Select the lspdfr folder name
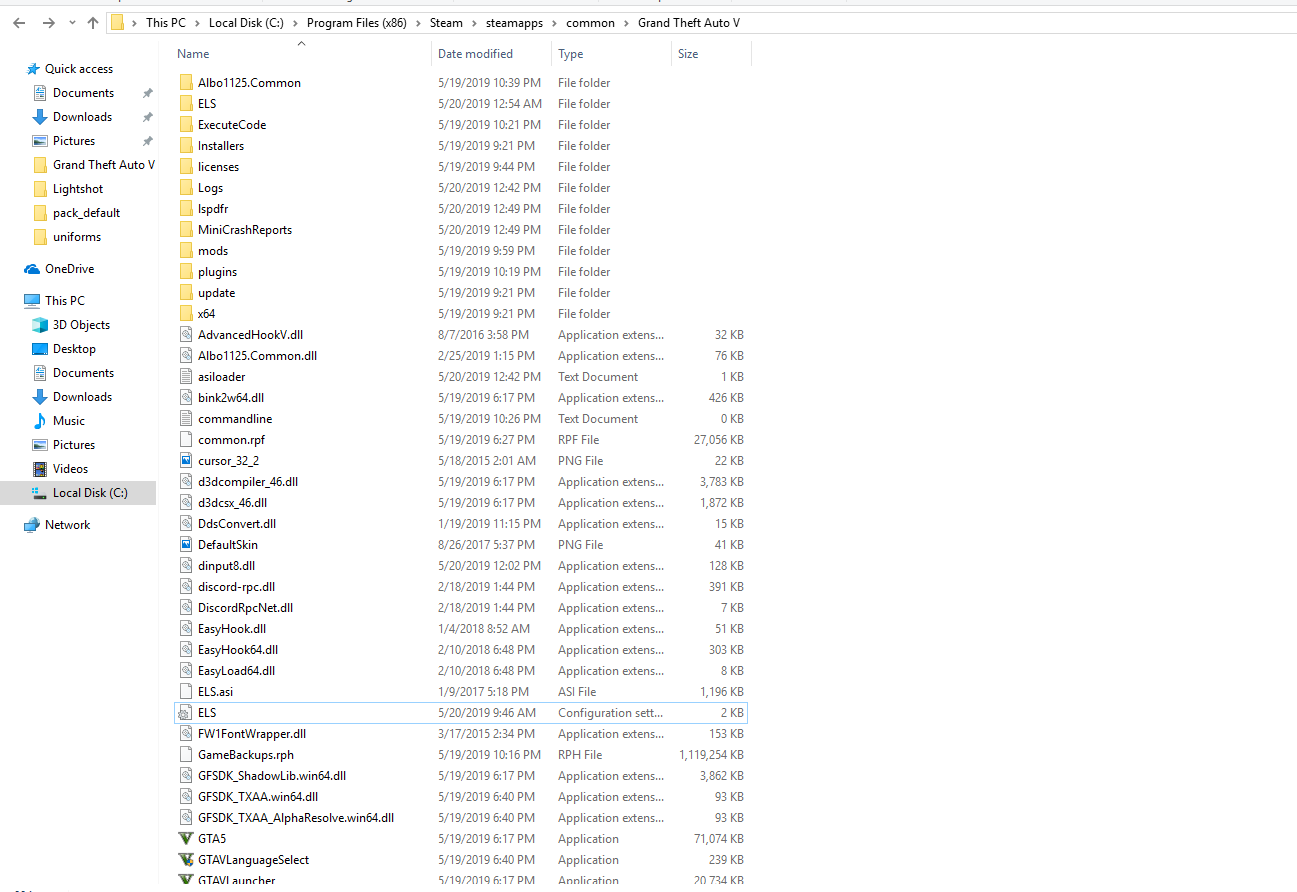 (213, 209)
